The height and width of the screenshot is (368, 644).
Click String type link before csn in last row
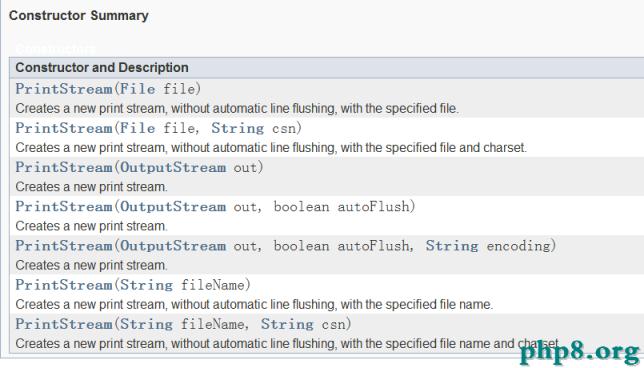[x=287, y=324]
